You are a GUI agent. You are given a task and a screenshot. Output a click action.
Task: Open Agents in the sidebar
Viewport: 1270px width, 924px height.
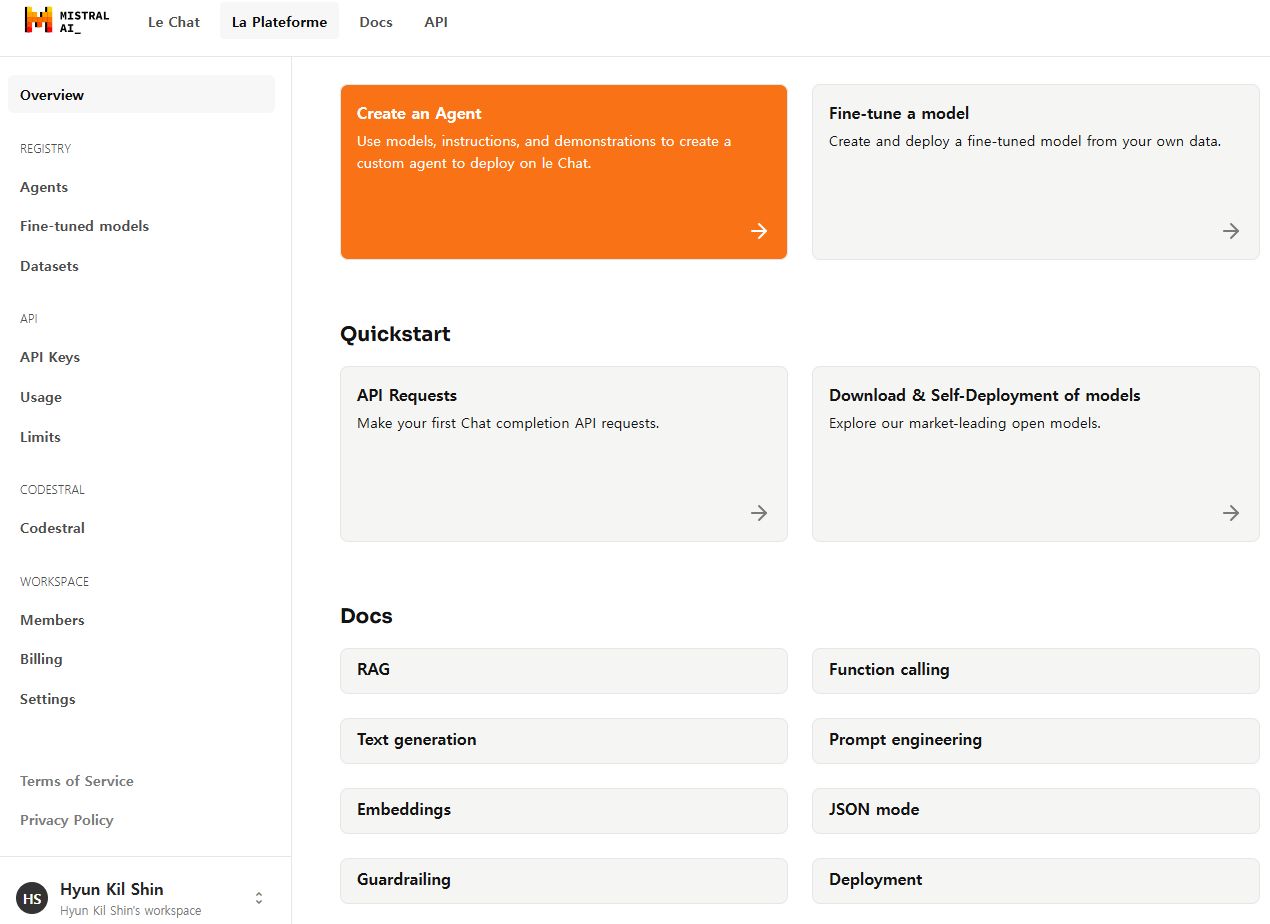44,187
